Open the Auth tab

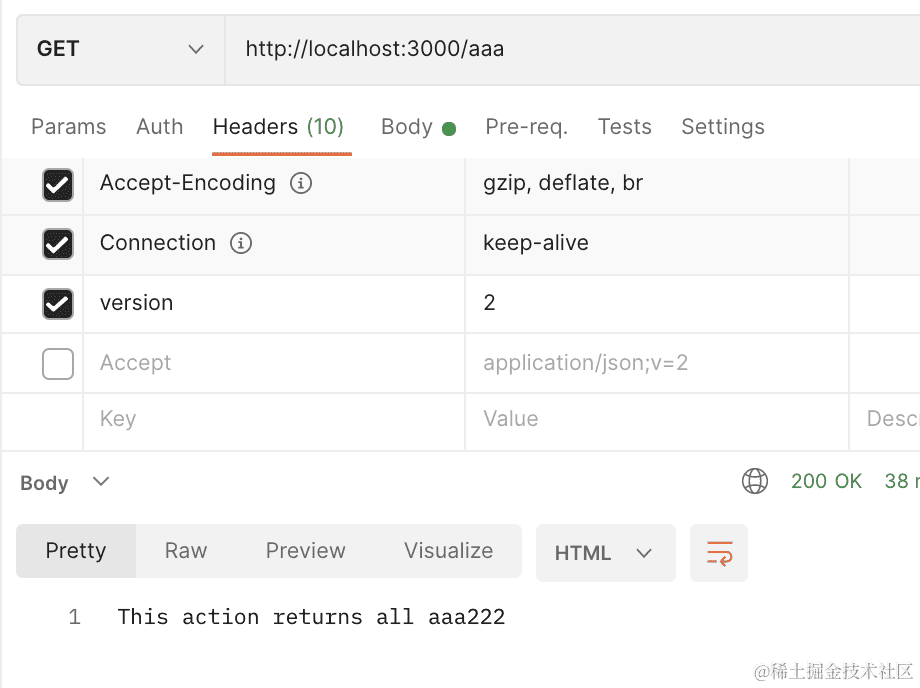tap(160, 127)
